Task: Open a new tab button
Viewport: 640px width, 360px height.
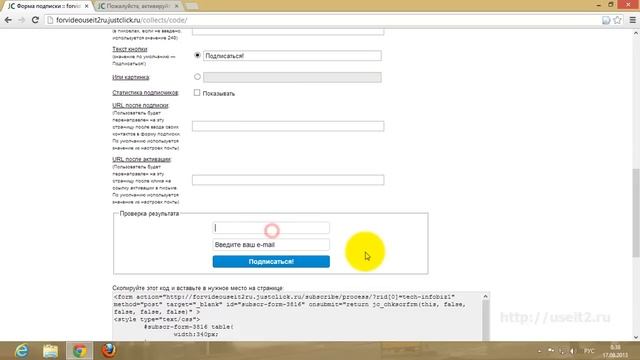Action: [191, 6]
